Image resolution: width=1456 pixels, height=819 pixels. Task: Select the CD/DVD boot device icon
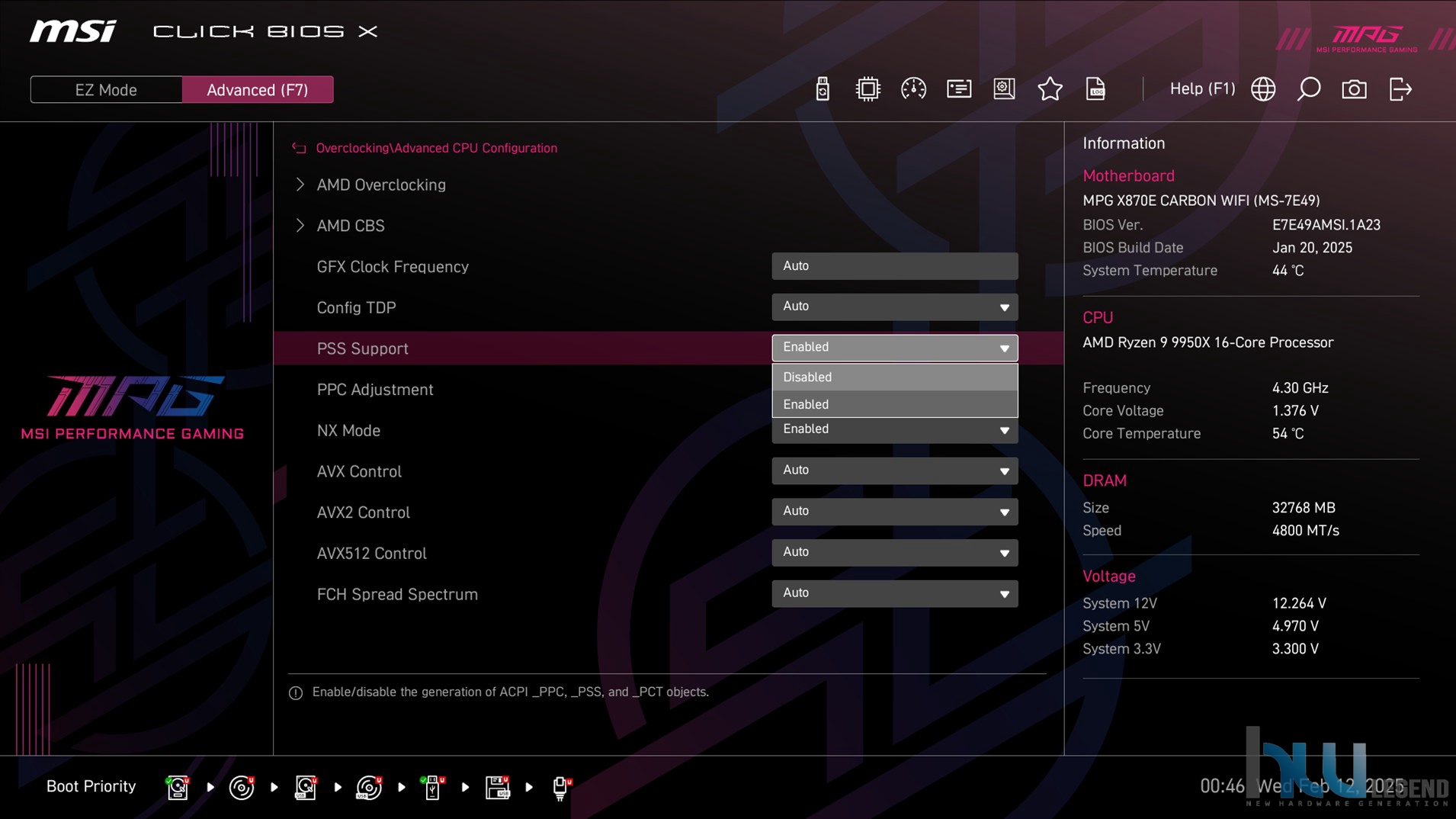point(242,787)
